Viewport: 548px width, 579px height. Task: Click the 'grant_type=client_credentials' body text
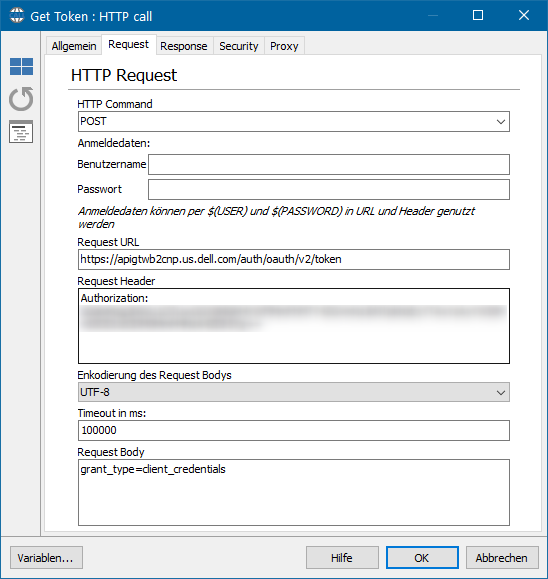153,469
